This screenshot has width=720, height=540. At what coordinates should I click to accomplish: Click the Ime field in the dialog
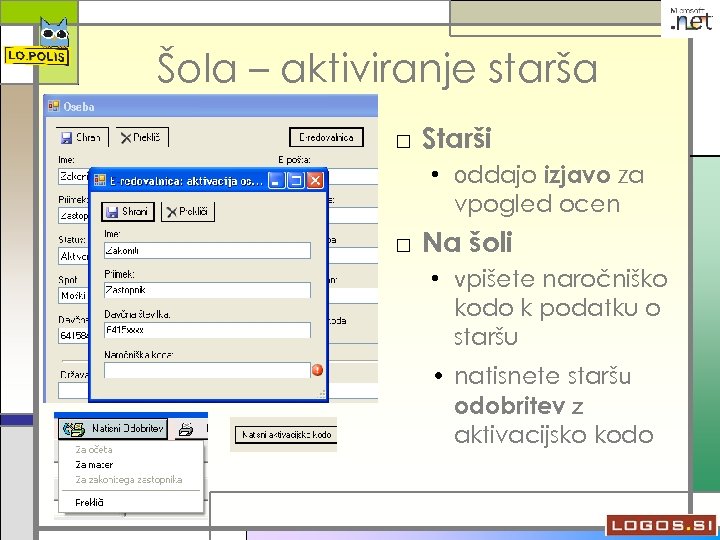[x=207, y=251]
